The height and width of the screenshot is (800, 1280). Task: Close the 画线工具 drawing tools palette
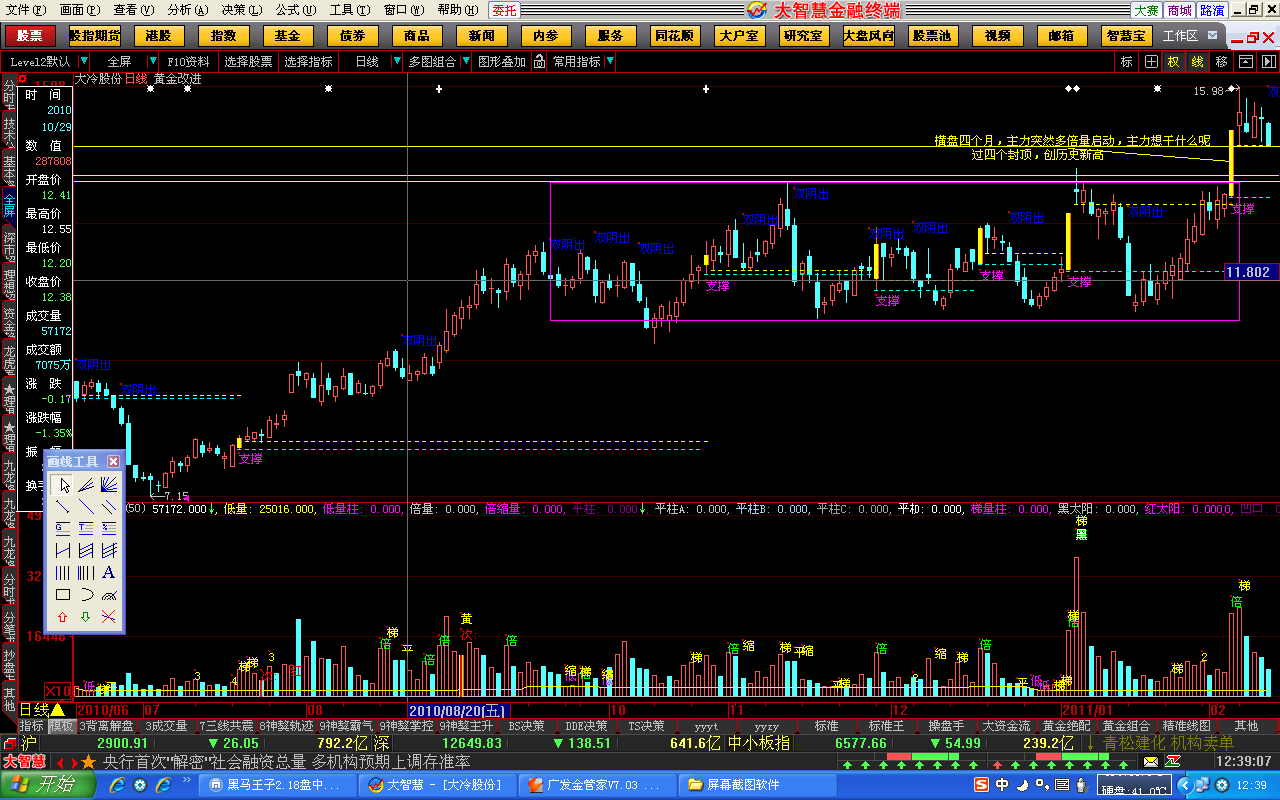click(114, 461)
